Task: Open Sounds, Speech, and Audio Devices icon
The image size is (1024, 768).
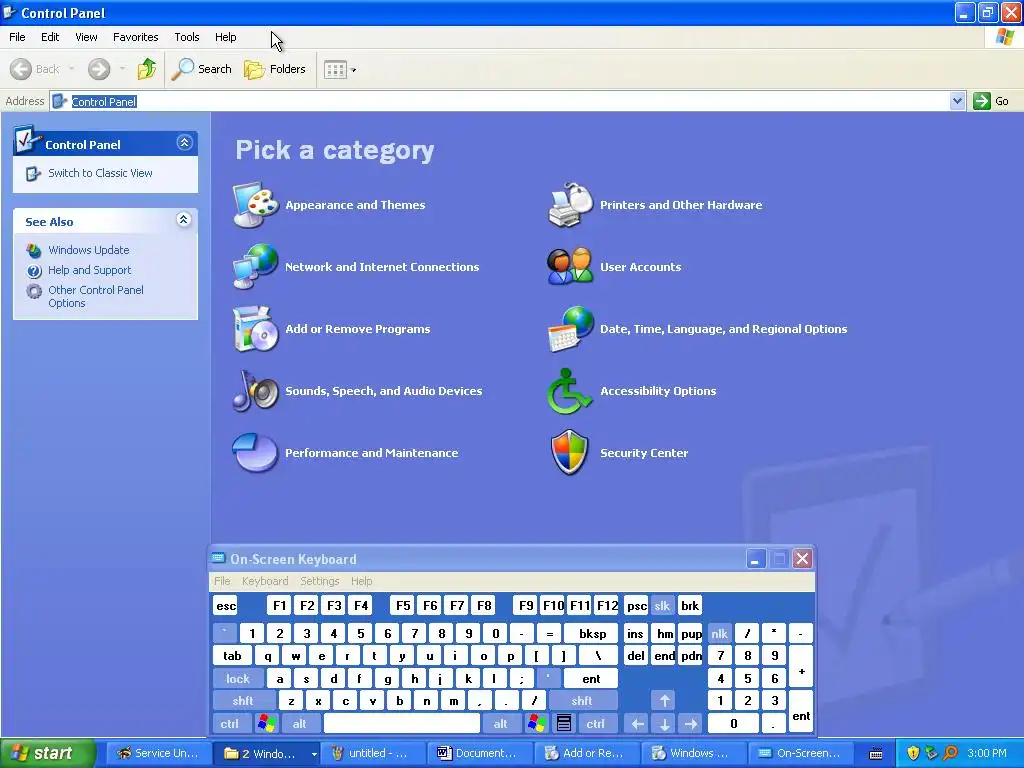Action: point(255,391)
